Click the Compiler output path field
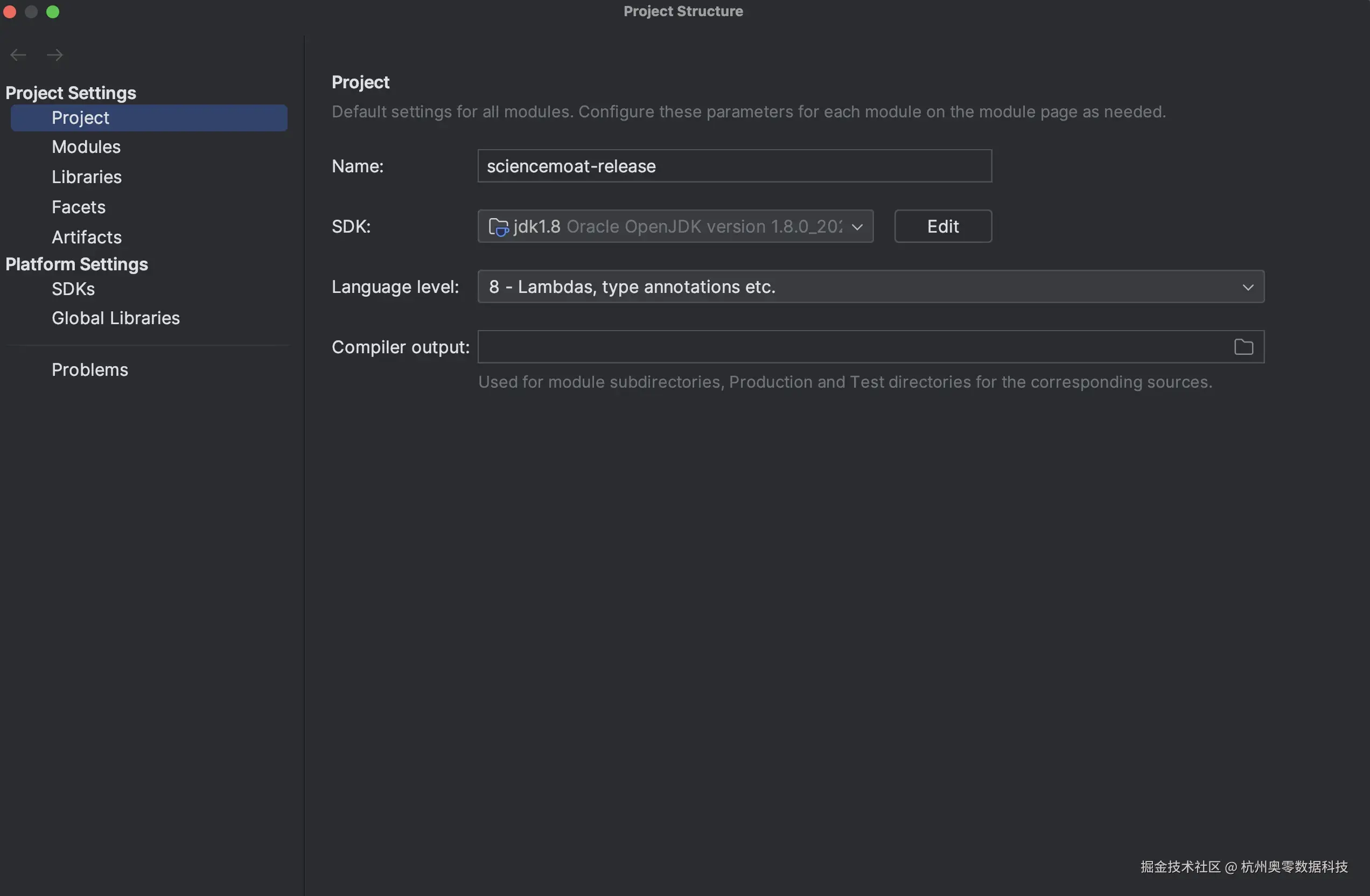The image size is (1370, 896). [852, 347]
